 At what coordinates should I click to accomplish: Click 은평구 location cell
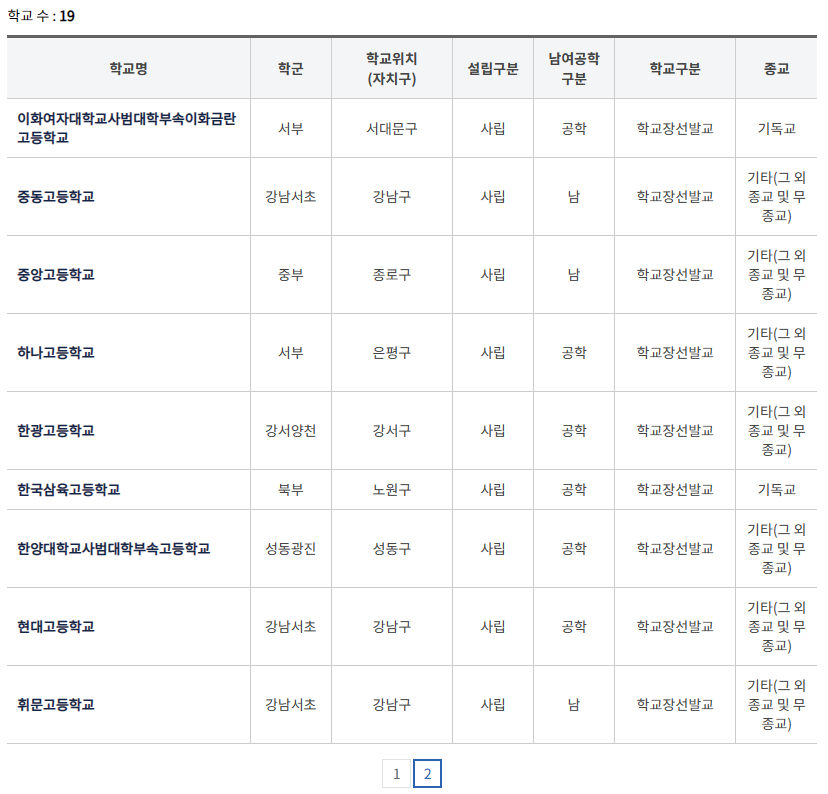pyautogui.click(x=392, y=353)
